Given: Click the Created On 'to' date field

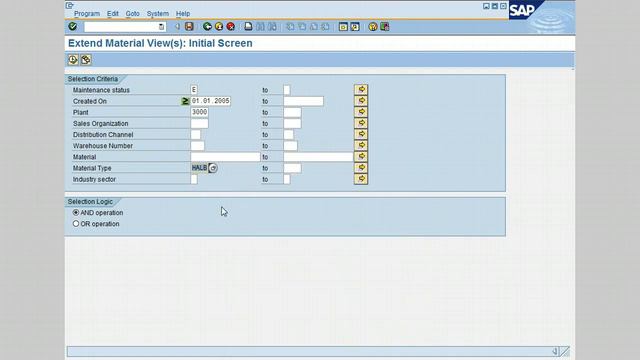Looking at the screenshot, I should [x=304, y=101].
